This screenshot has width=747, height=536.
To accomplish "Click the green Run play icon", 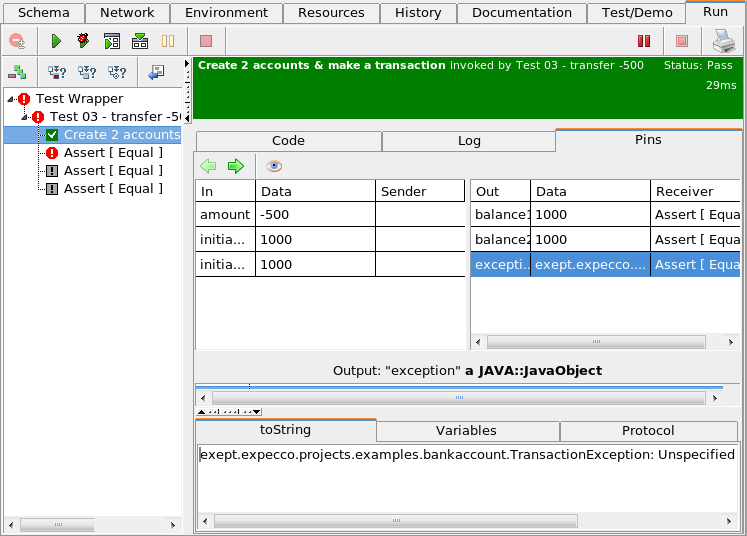I will (56, 42).
